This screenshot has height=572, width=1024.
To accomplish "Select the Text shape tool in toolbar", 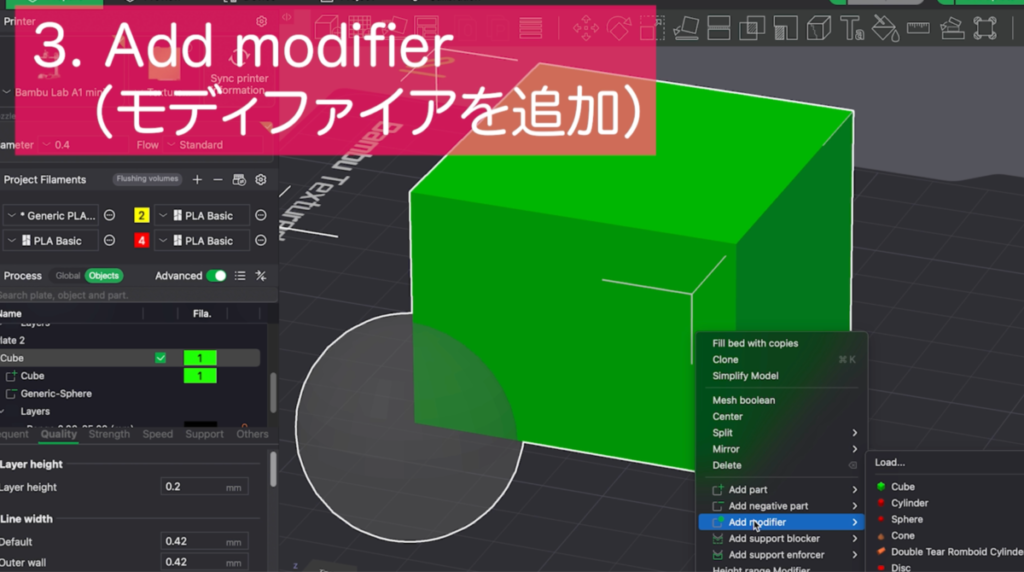I will tap(853, 27).
